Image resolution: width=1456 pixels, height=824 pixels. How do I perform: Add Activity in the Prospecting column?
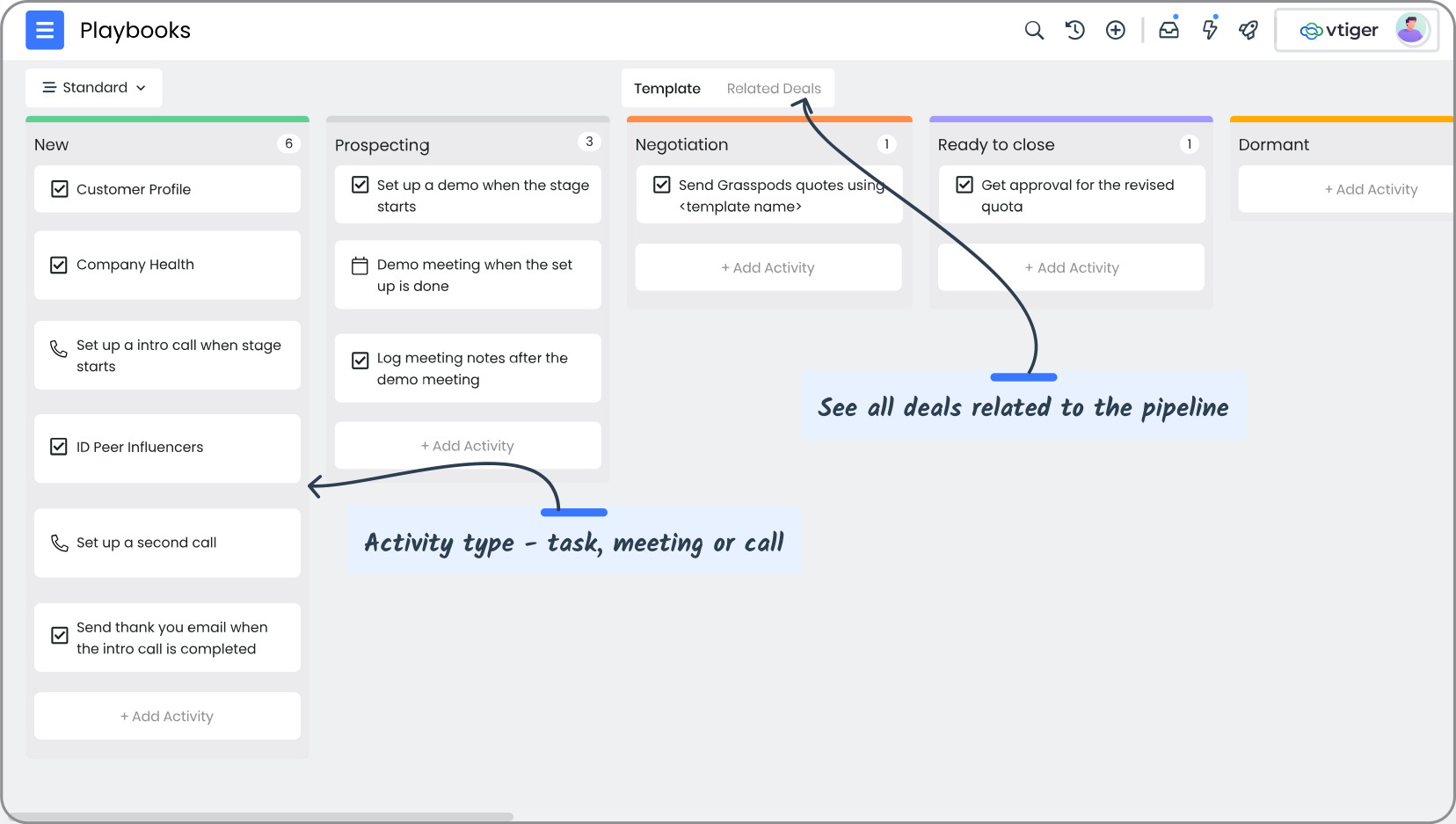point(468,446)
